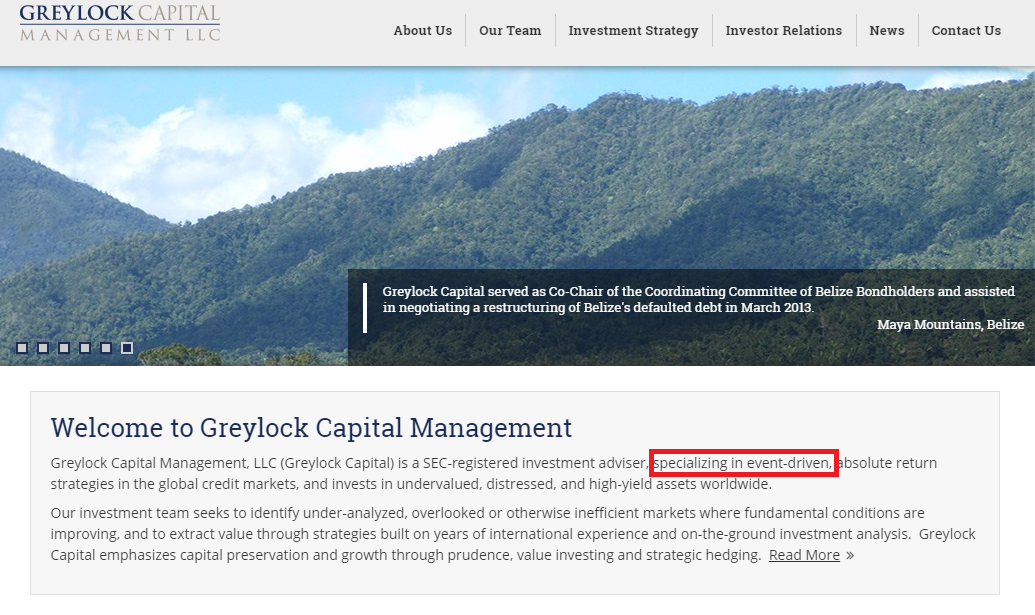Open Investment Strategy in the navigation
This screenshot has height=615, width=1035.
click(633, 31)
